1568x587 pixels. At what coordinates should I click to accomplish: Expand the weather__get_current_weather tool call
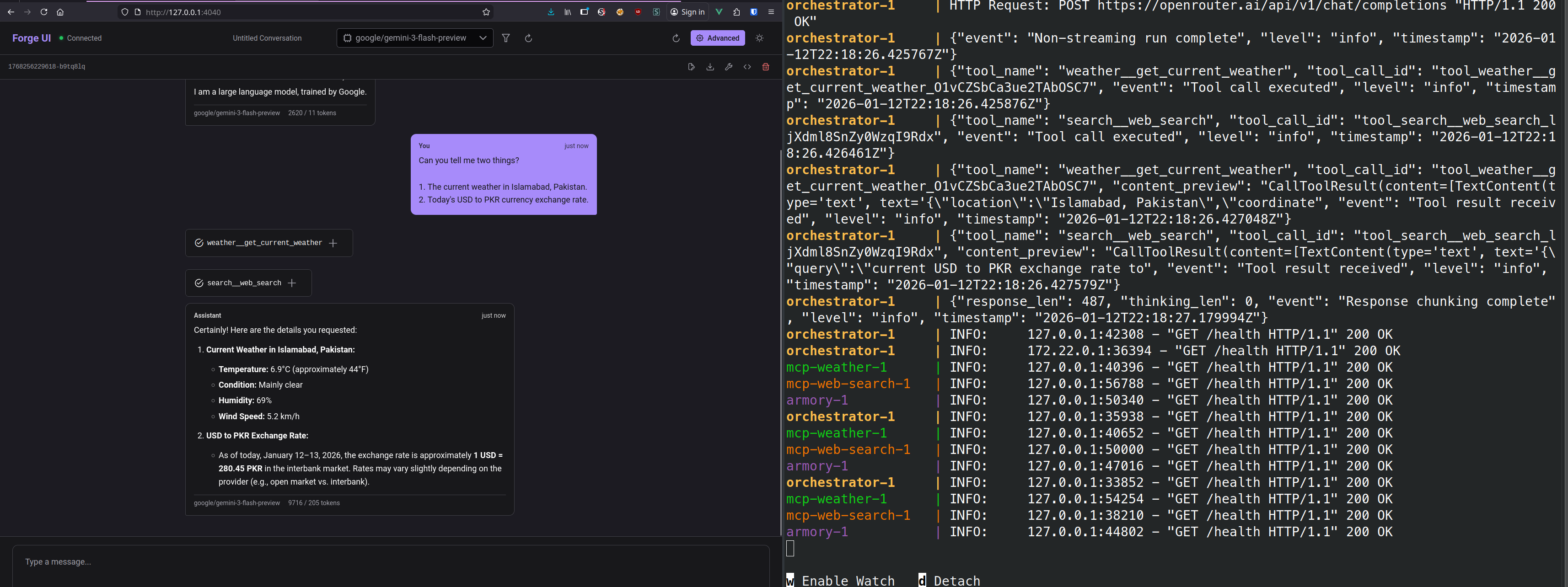click(333, 243)
